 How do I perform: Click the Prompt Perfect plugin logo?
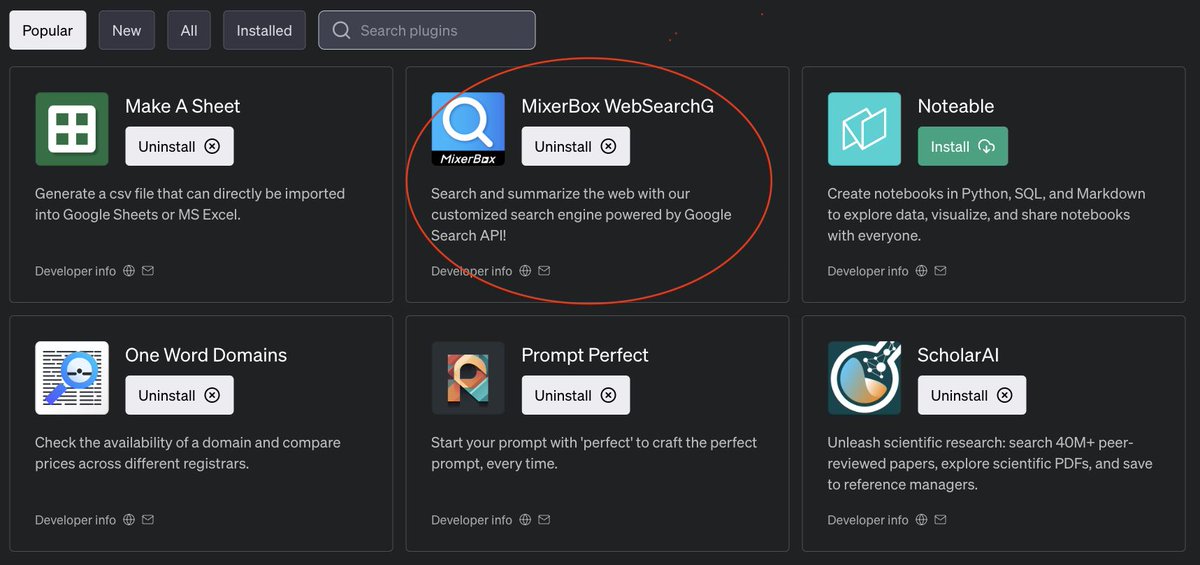[468, 378]
